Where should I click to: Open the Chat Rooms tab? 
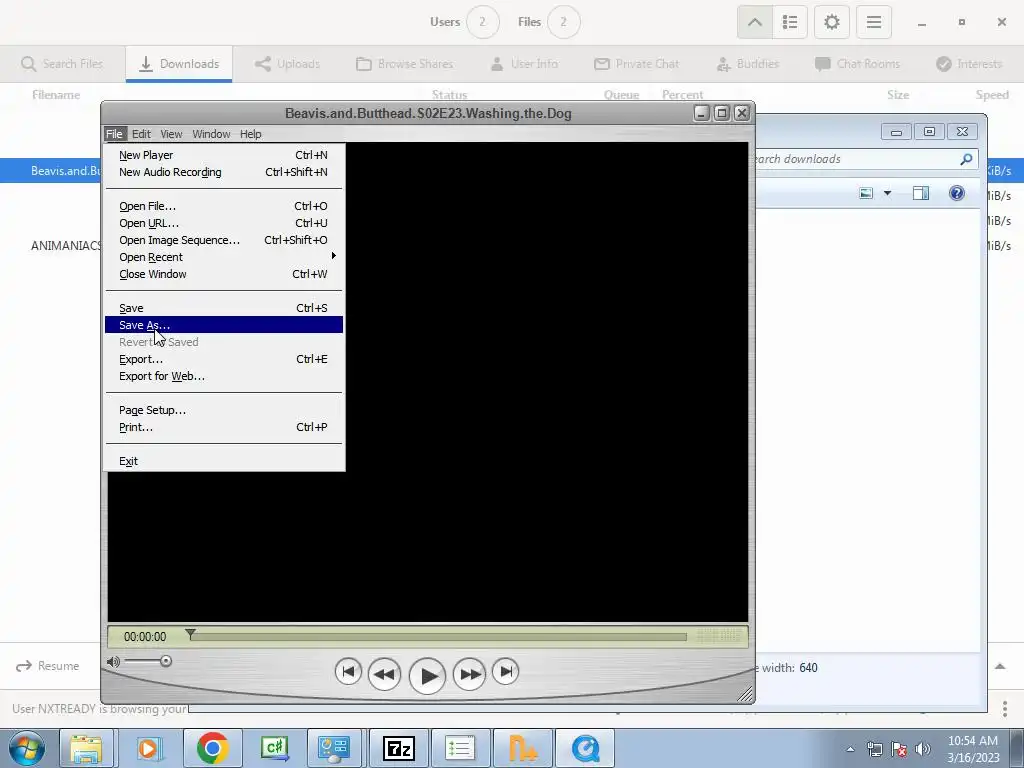tap(857, 63)
